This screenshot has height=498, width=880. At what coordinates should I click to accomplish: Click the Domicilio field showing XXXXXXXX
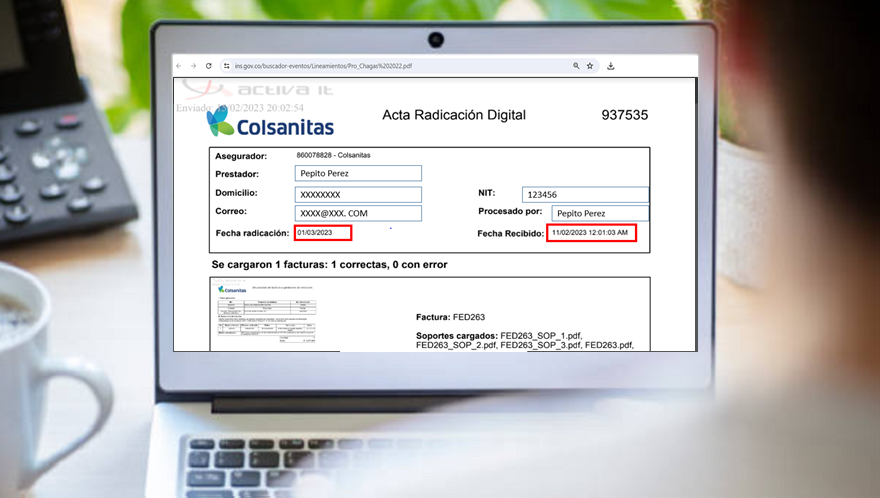(x=358, y=194)
